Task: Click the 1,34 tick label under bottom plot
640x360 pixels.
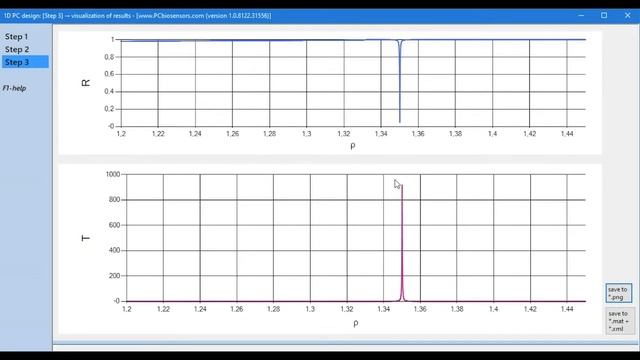Action: 384,309
